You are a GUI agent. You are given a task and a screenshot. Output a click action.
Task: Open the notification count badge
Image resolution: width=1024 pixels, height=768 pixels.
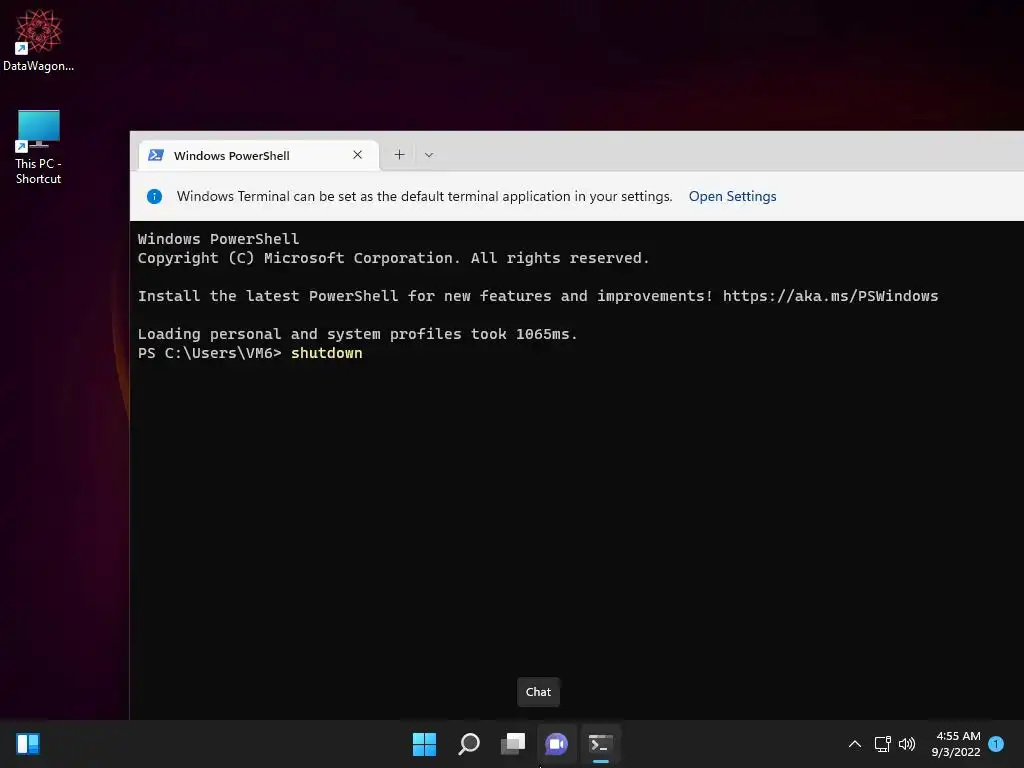[x=996, y=744]
